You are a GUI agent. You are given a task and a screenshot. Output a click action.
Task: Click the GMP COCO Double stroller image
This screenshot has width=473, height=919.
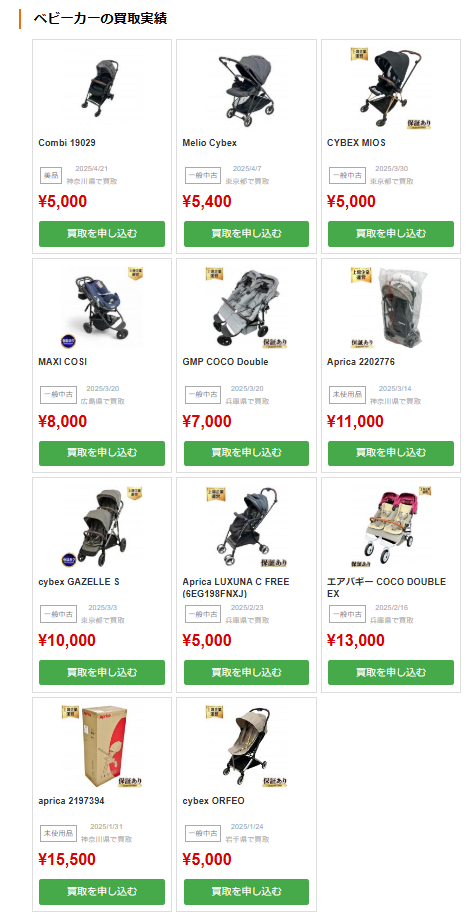[x=246, y=307]
